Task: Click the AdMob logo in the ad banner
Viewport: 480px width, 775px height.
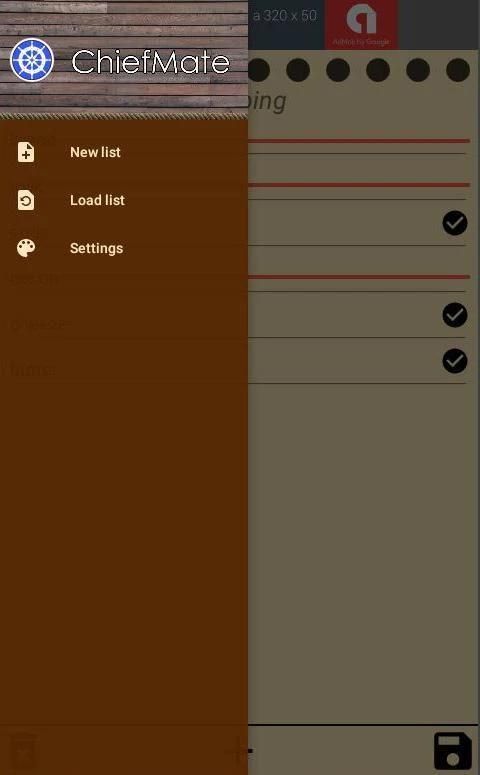Action: (x=361, y=20)
